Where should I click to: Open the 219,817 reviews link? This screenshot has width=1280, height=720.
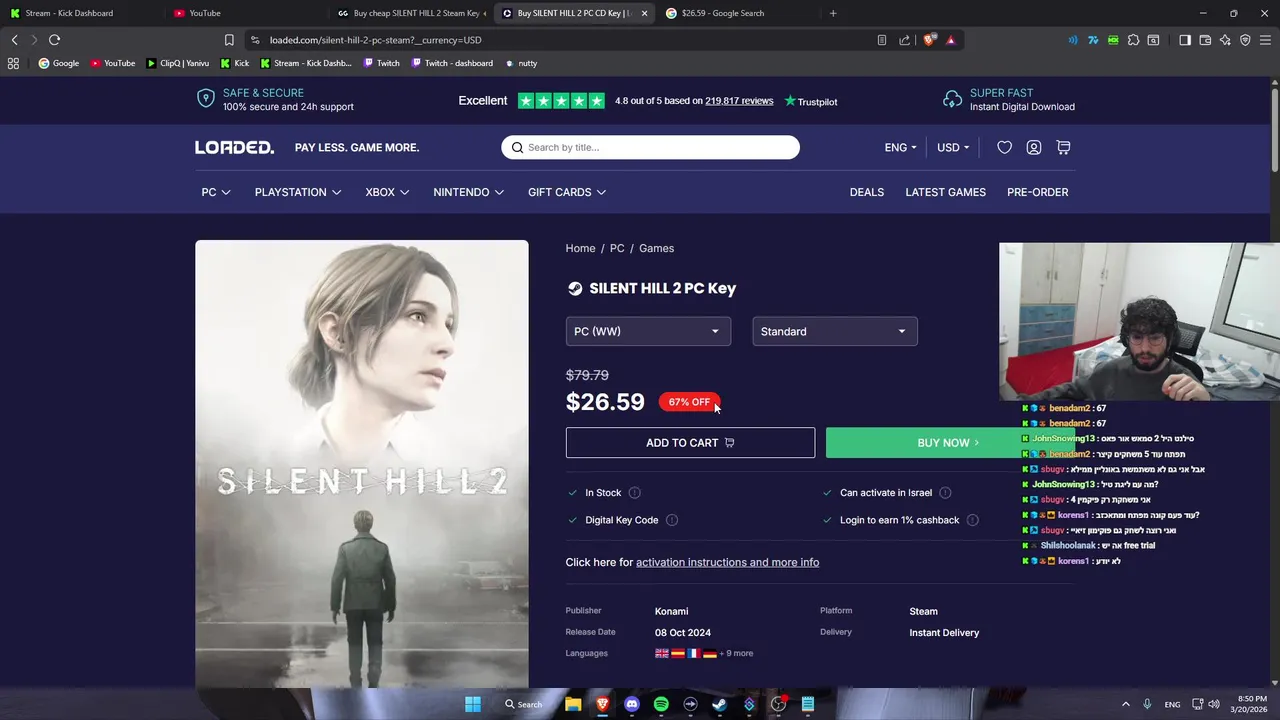739,101
